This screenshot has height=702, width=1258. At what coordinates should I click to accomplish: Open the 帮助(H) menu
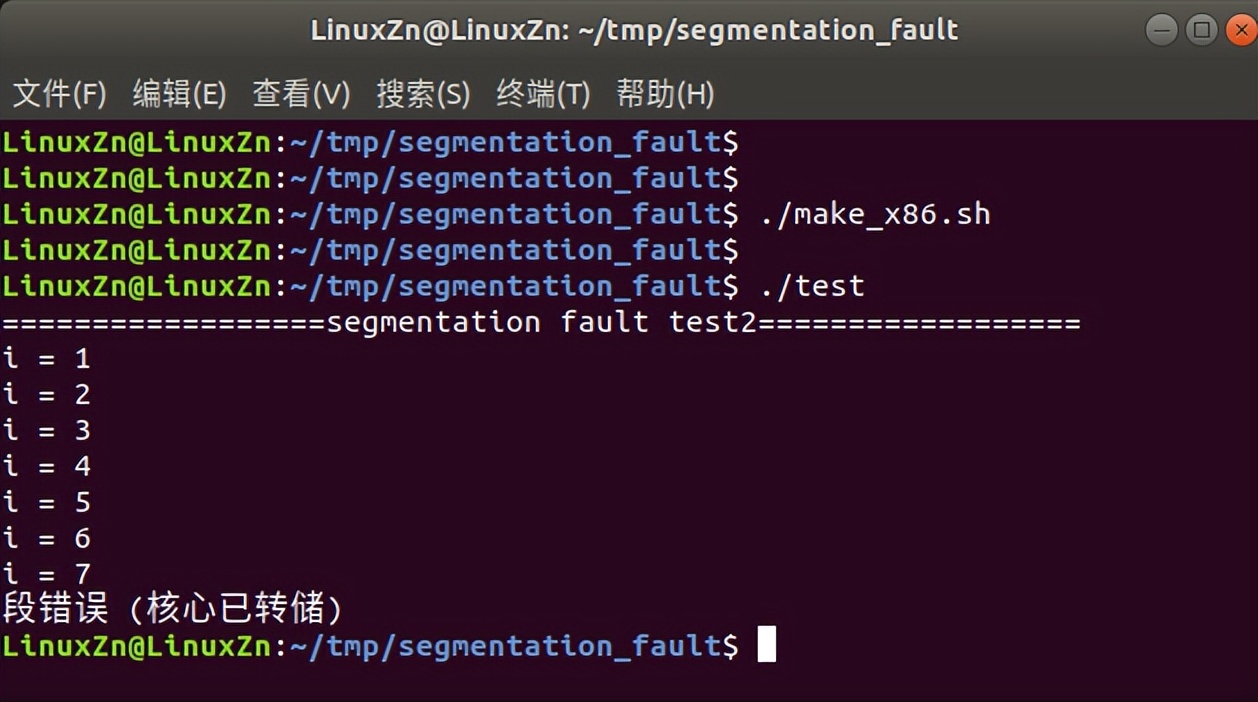tap(665, 95)
